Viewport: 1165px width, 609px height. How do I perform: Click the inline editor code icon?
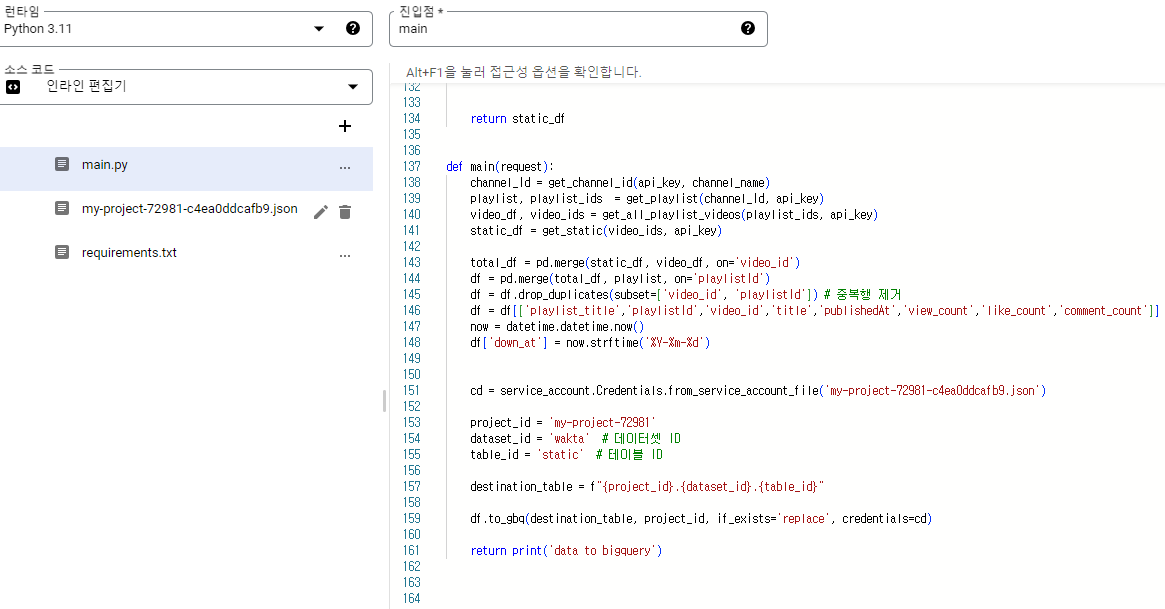[13, 87]
